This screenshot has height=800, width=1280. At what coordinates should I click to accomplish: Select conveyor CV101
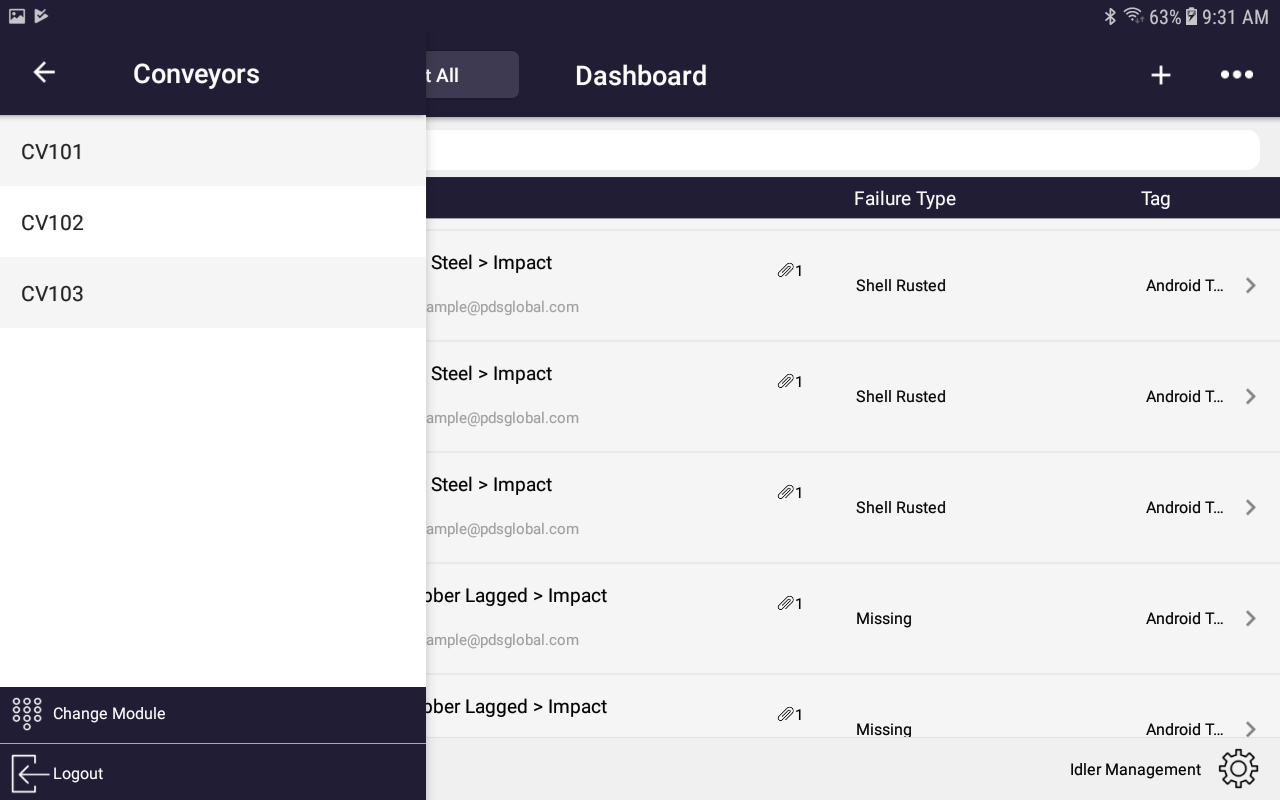point(52,152)
